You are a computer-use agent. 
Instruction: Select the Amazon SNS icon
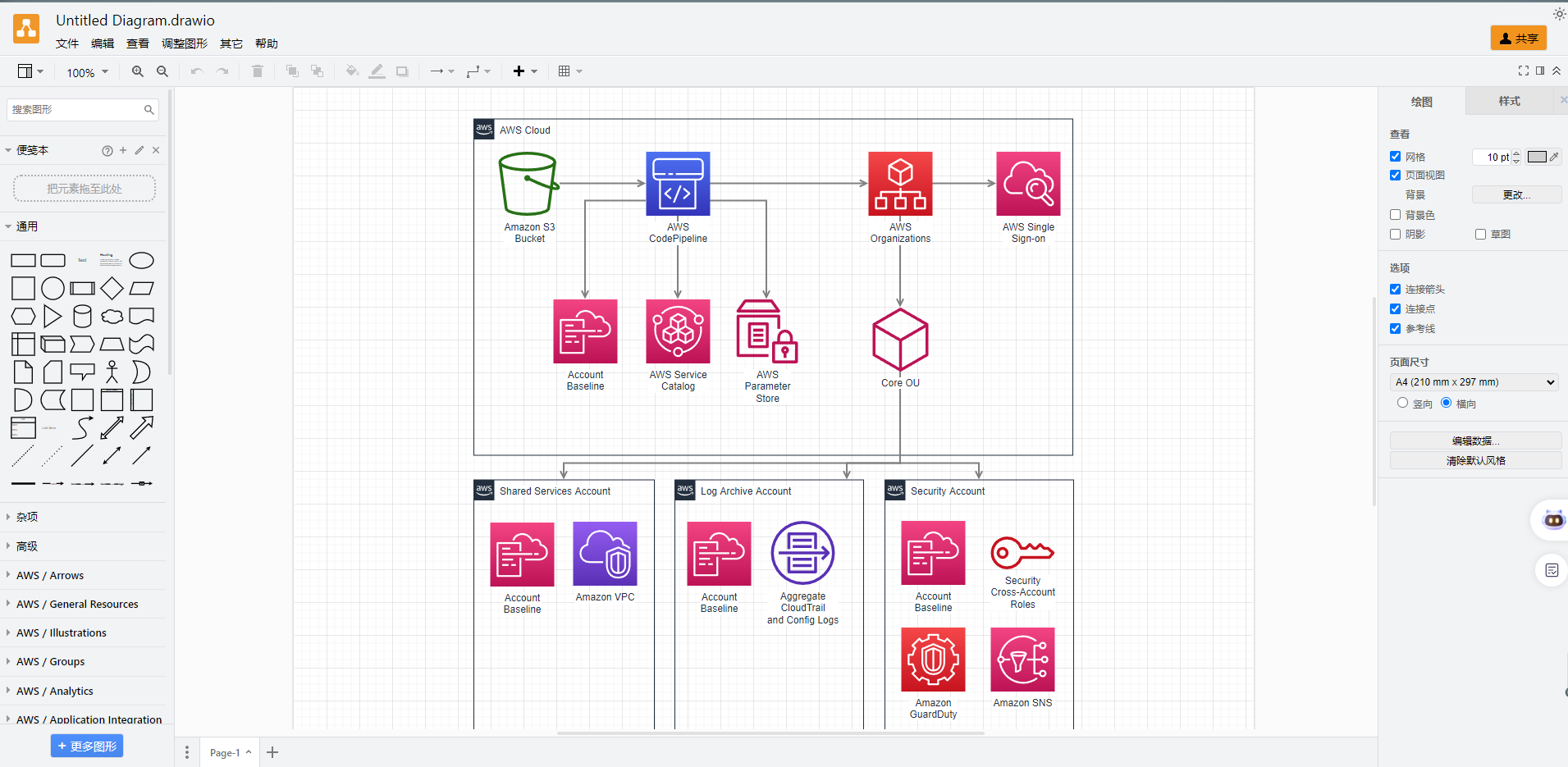pyautogui.click(x=1022, y=660)
